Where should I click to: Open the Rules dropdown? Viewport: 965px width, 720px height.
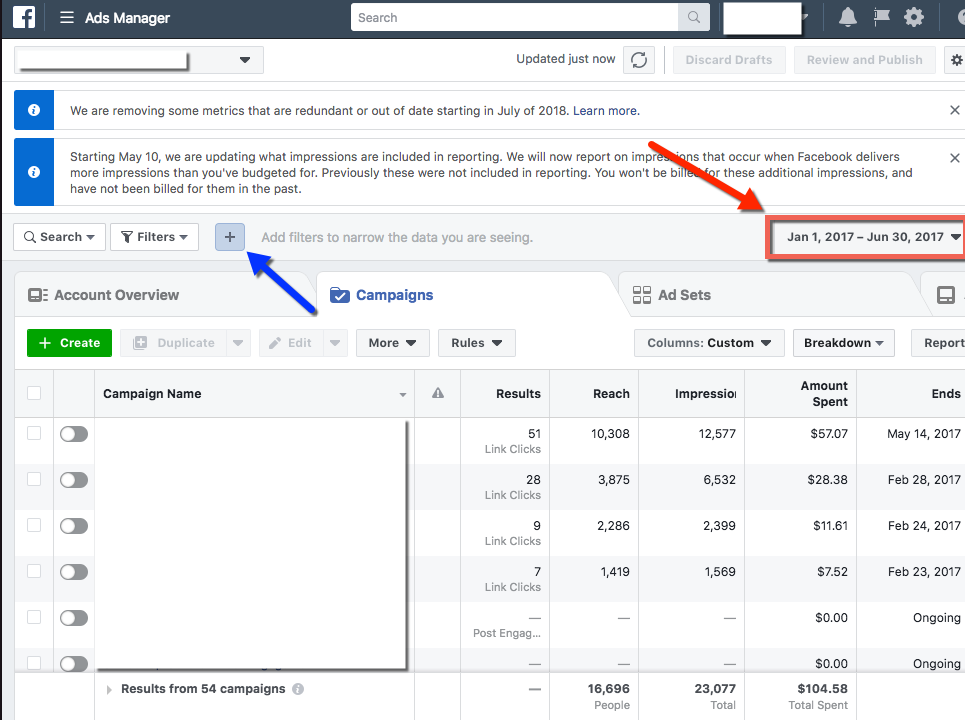[x=476, y=343]
